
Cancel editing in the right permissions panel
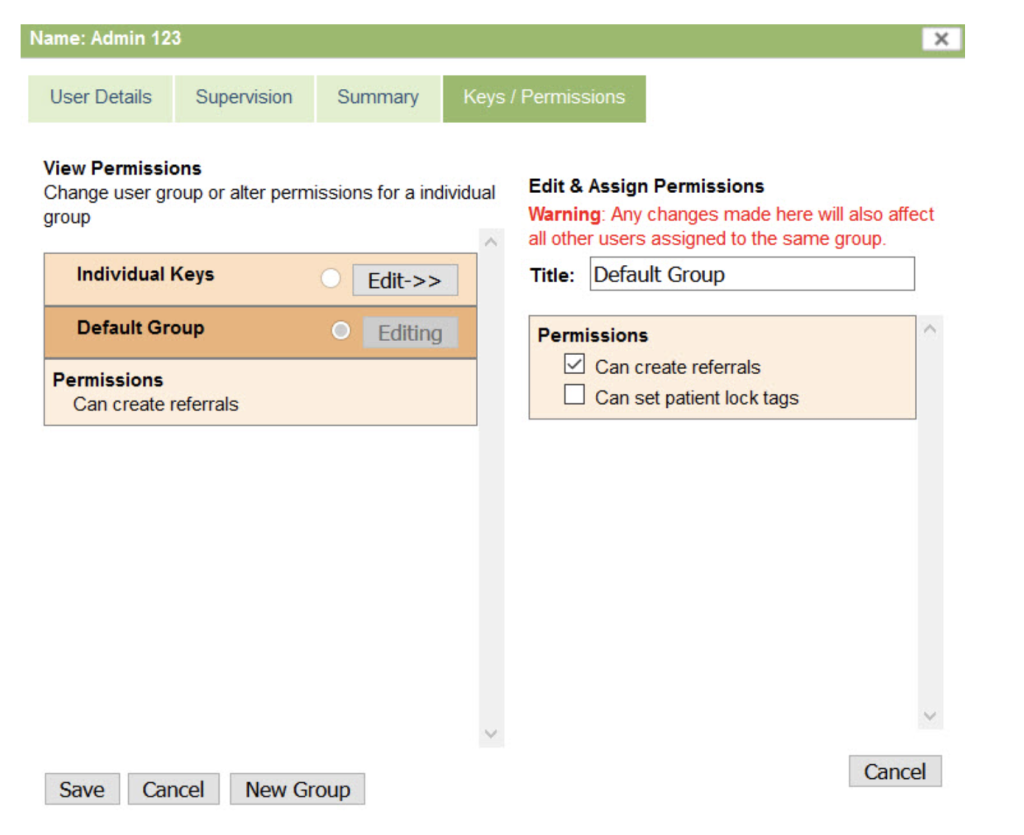point(895,771)
